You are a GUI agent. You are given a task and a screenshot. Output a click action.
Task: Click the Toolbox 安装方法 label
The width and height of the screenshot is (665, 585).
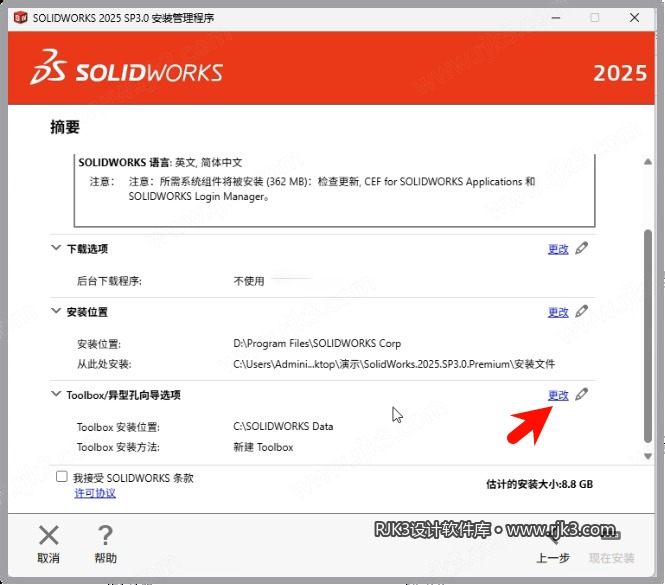(118, 447)
